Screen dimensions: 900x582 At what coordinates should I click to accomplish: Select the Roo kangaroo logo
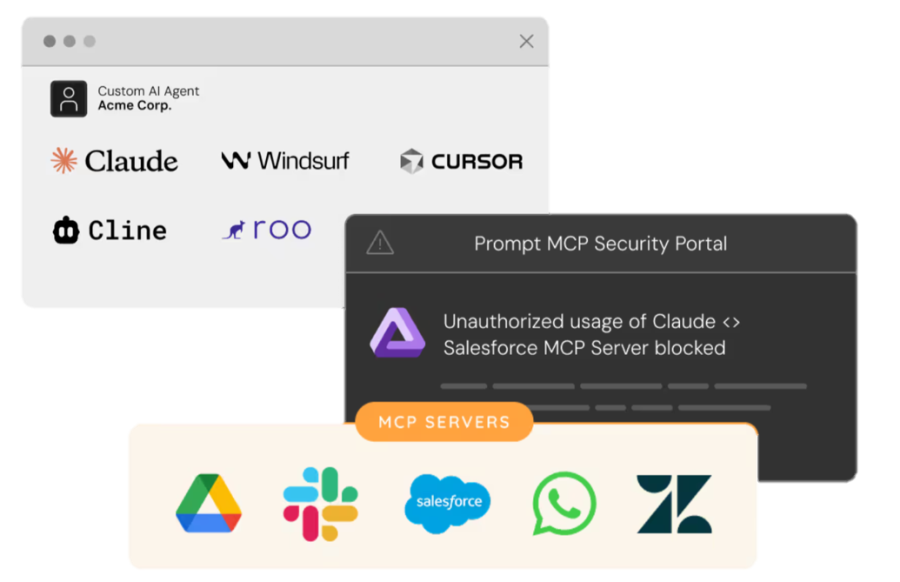(266, 229)
